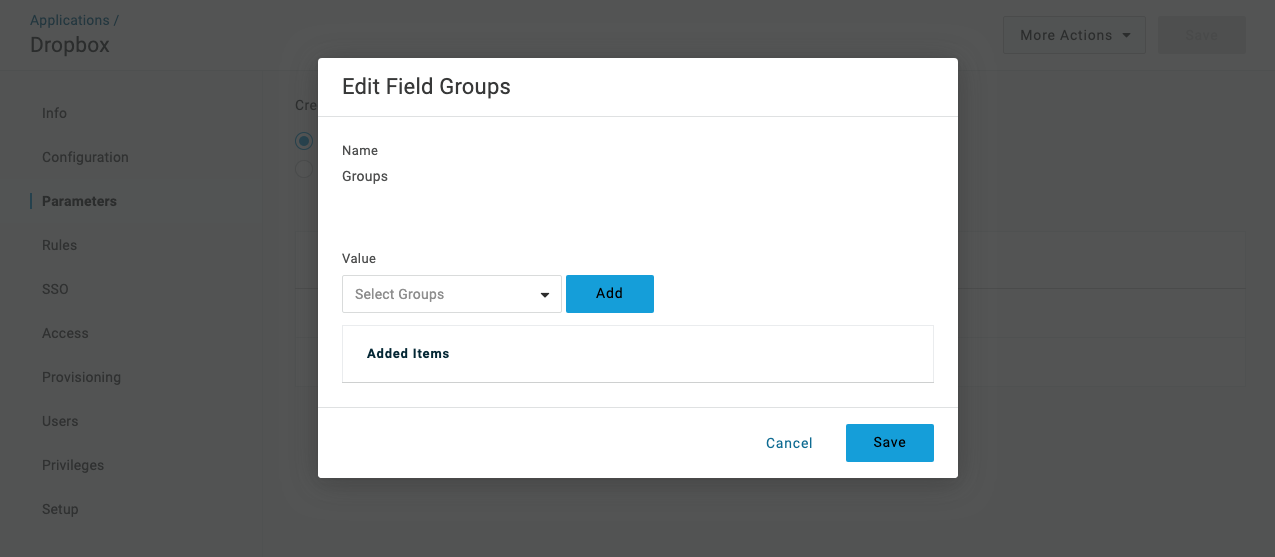1275x557 pixels.
Task: Switch to the Rules sidebar tab
Action: click(x=59, y=245)
